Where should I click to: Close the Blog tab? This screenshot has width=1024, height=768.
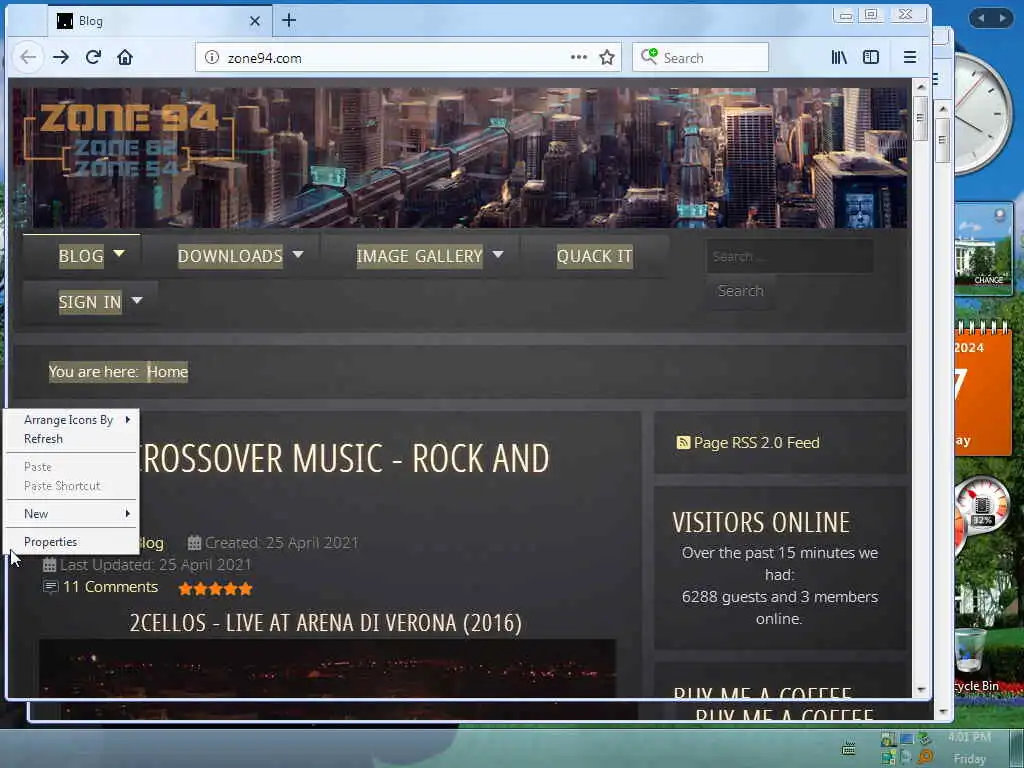255,21
